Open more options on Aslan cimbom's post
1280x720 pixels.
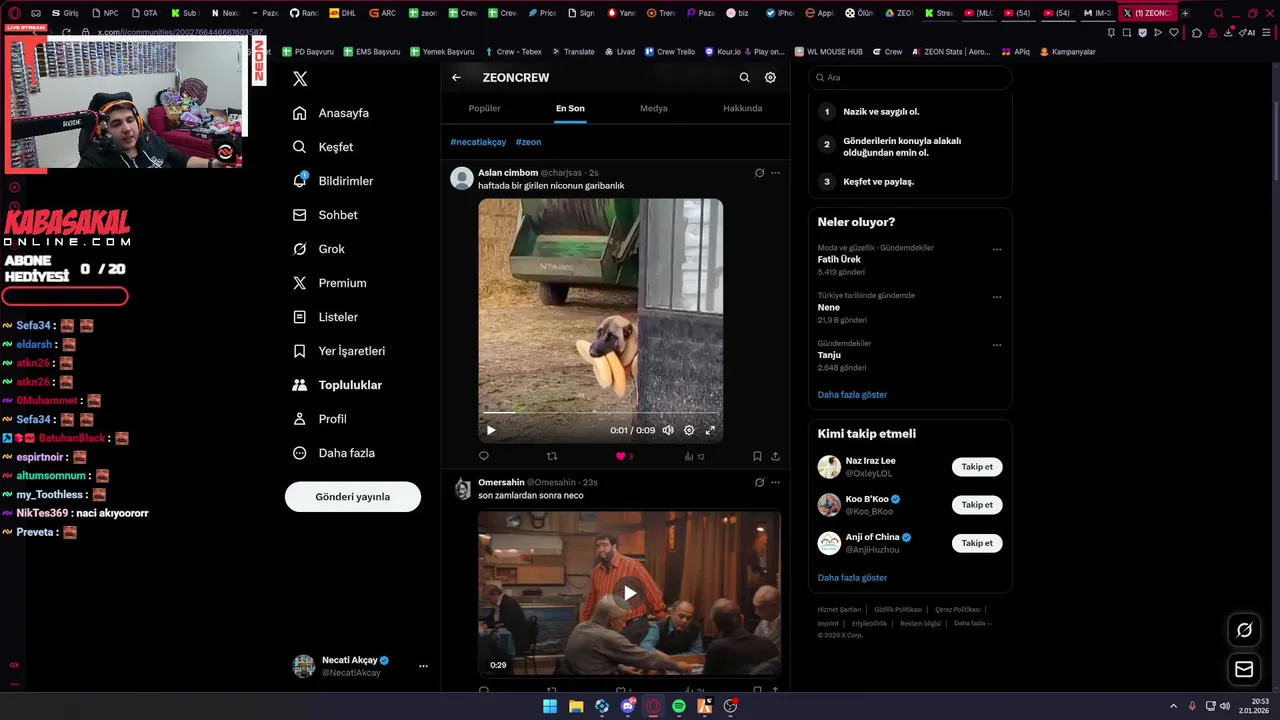pos(775,173)
